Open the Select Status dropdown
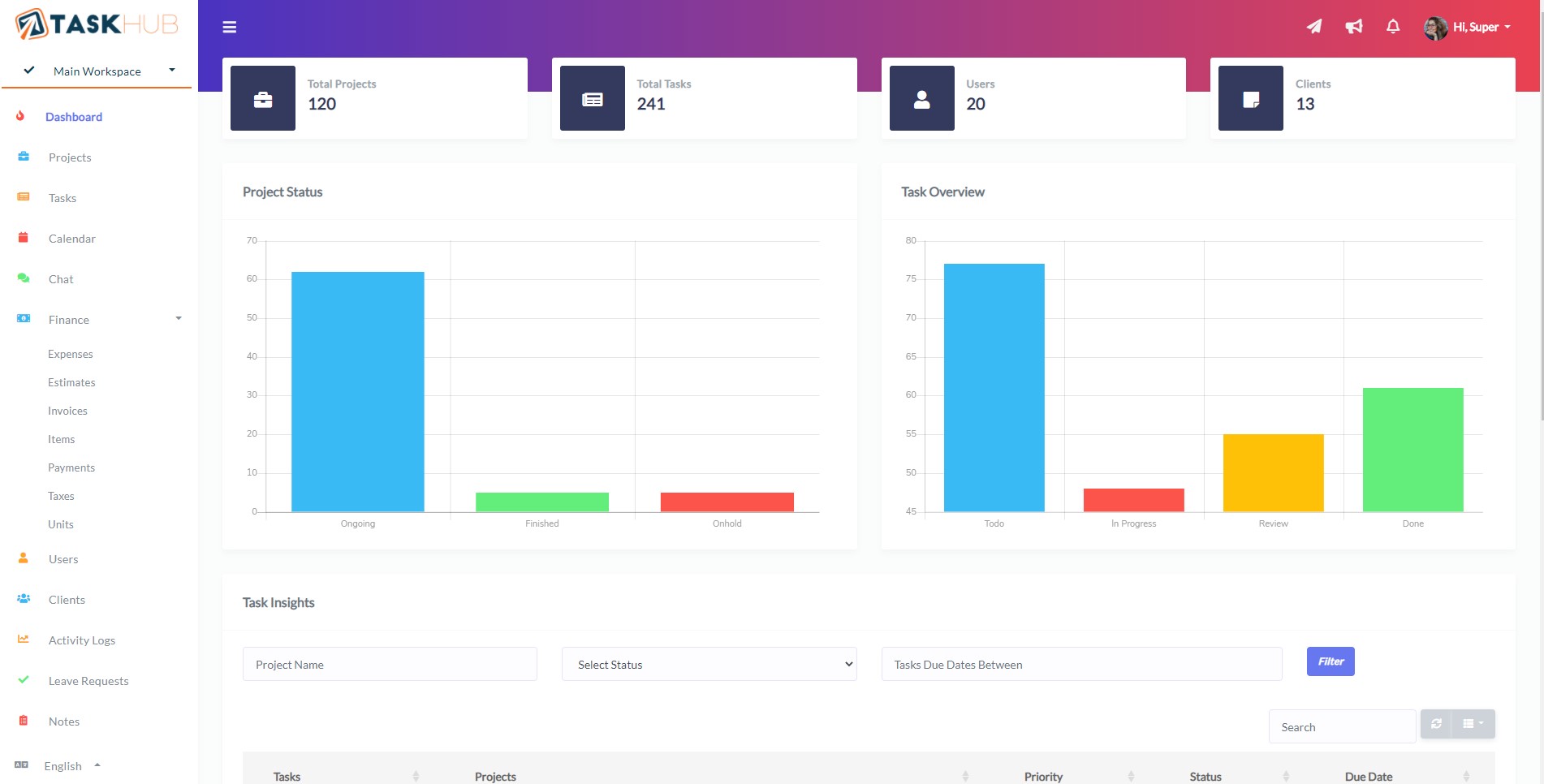The width and height of the screenshot is (1544, 784). (709, 665)
